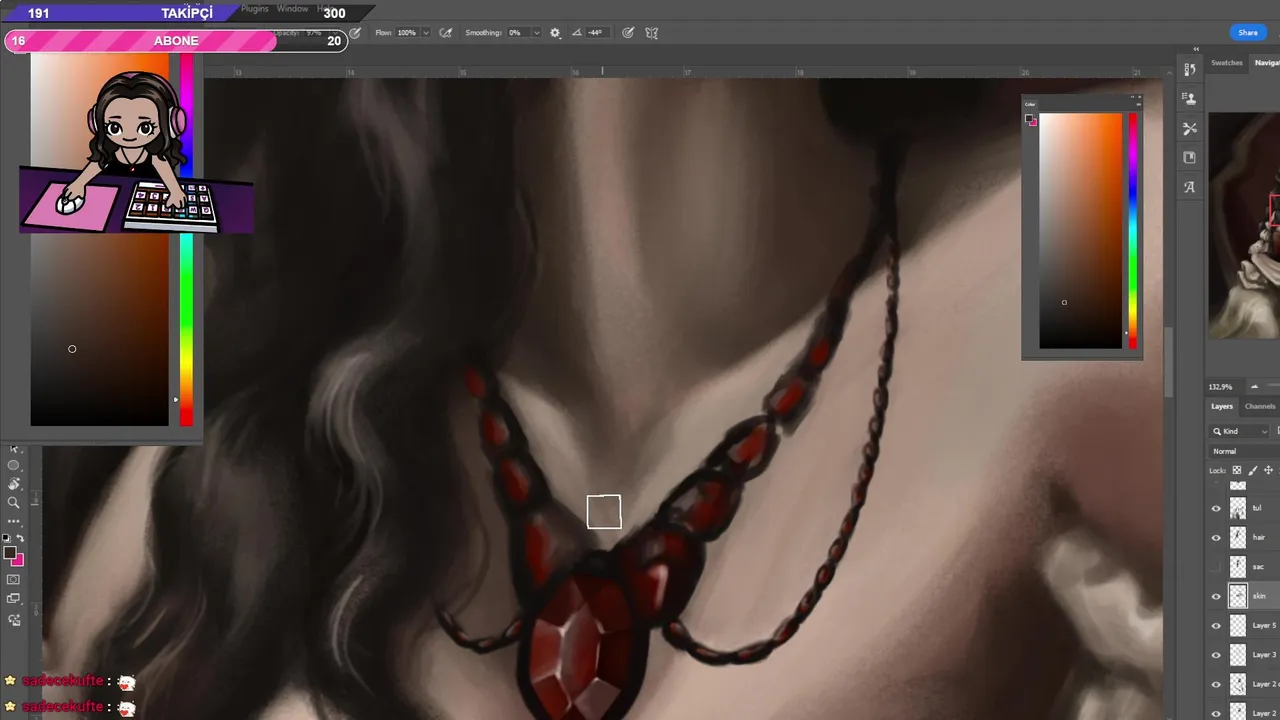The width and height of the screenshot is (1280, 720).
Task: Select the Zoom tool
Action: click(13, 502)
